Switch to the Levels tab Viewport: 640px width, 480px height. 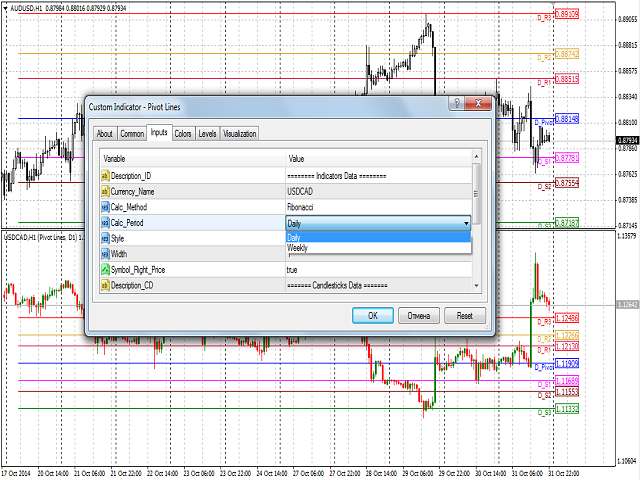pos(207,133)
